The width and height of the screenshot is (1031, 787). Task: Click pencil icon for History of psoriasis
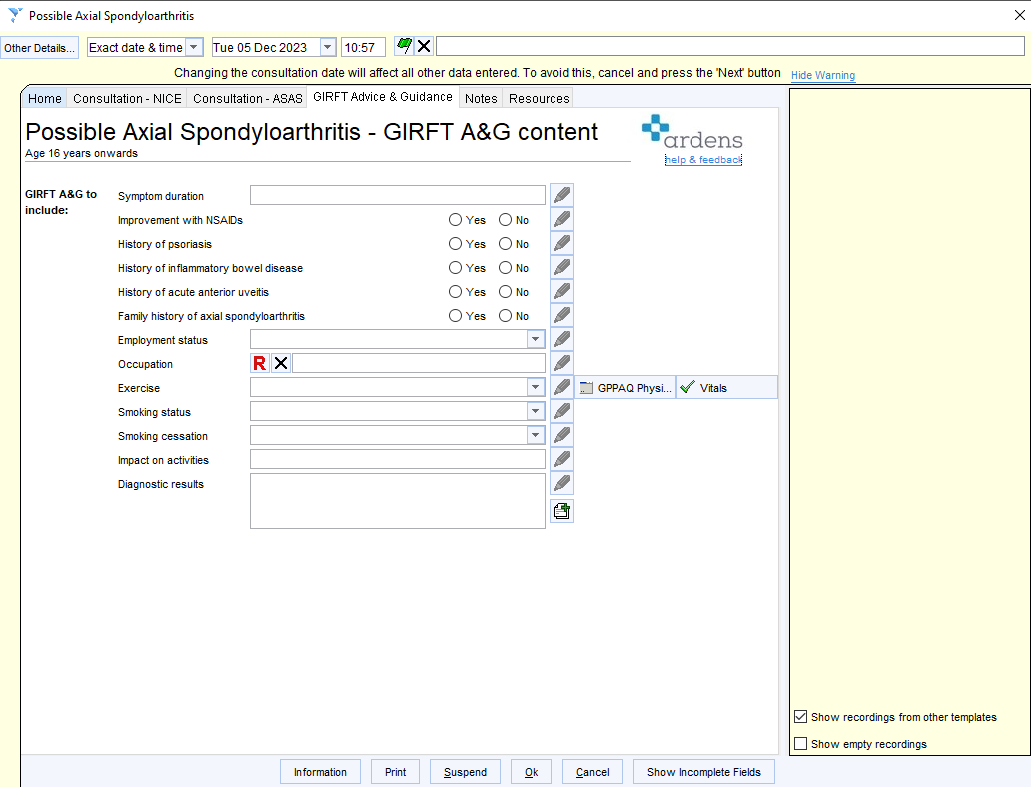[x=562, y=243]
